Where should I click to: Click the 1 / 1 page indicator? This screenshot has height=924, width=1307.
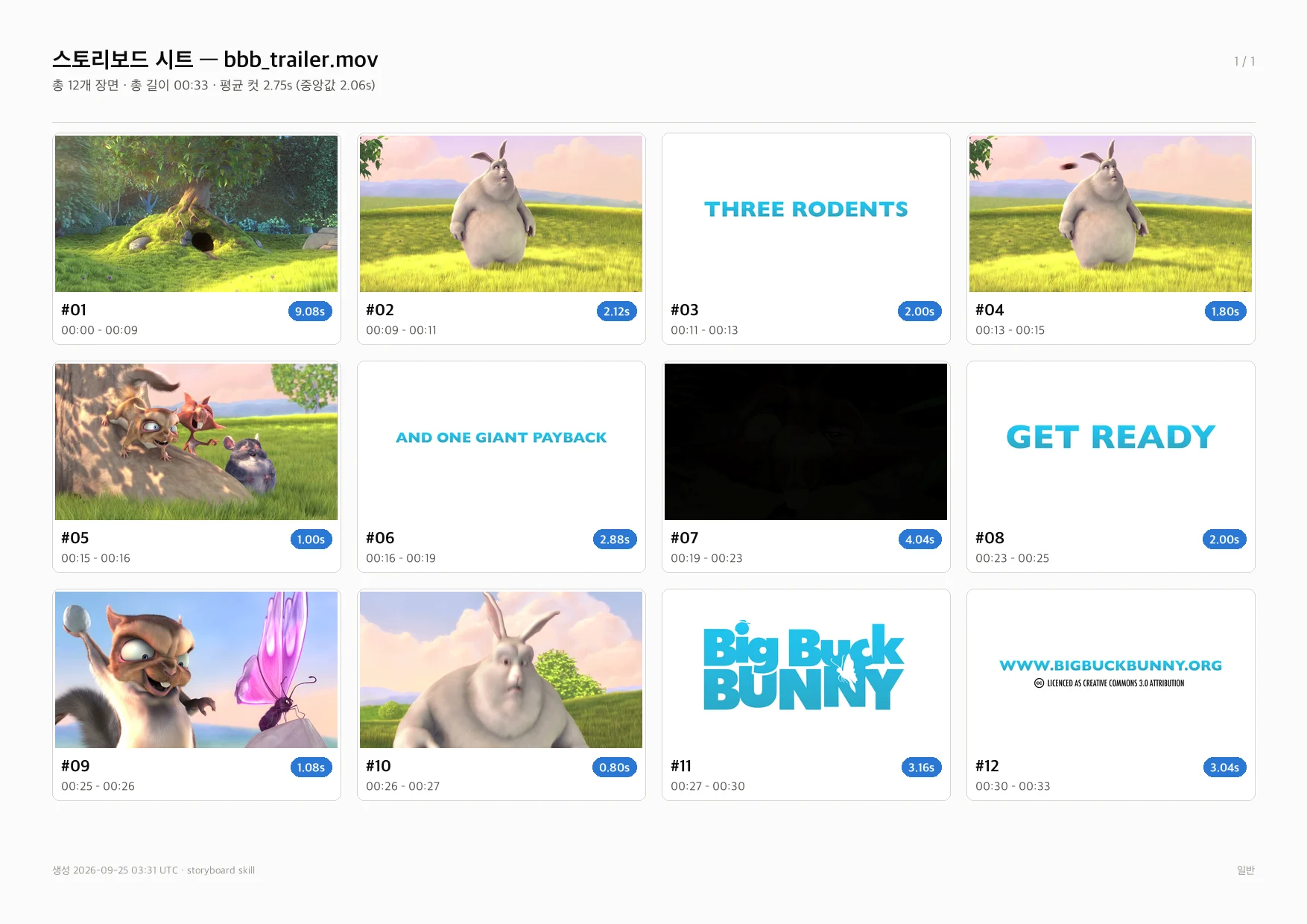pos(1244,61)
